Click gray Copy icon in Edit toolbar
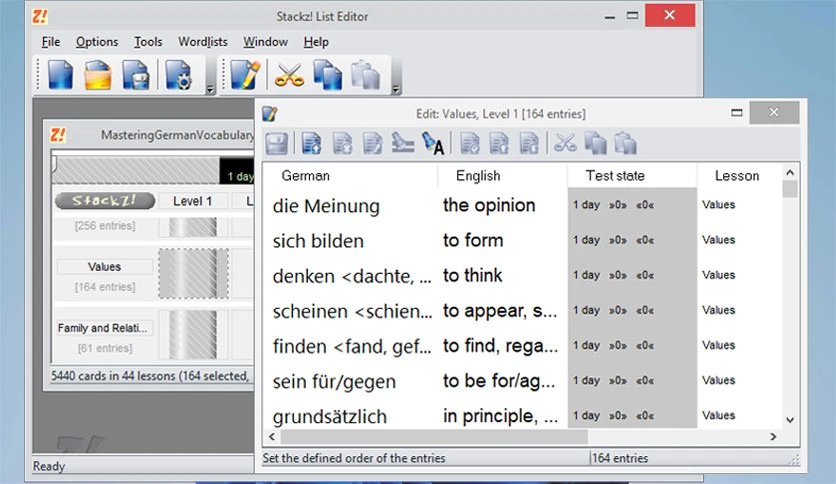The width and height of the screenshot is (836, 484). tap(596, 143)
